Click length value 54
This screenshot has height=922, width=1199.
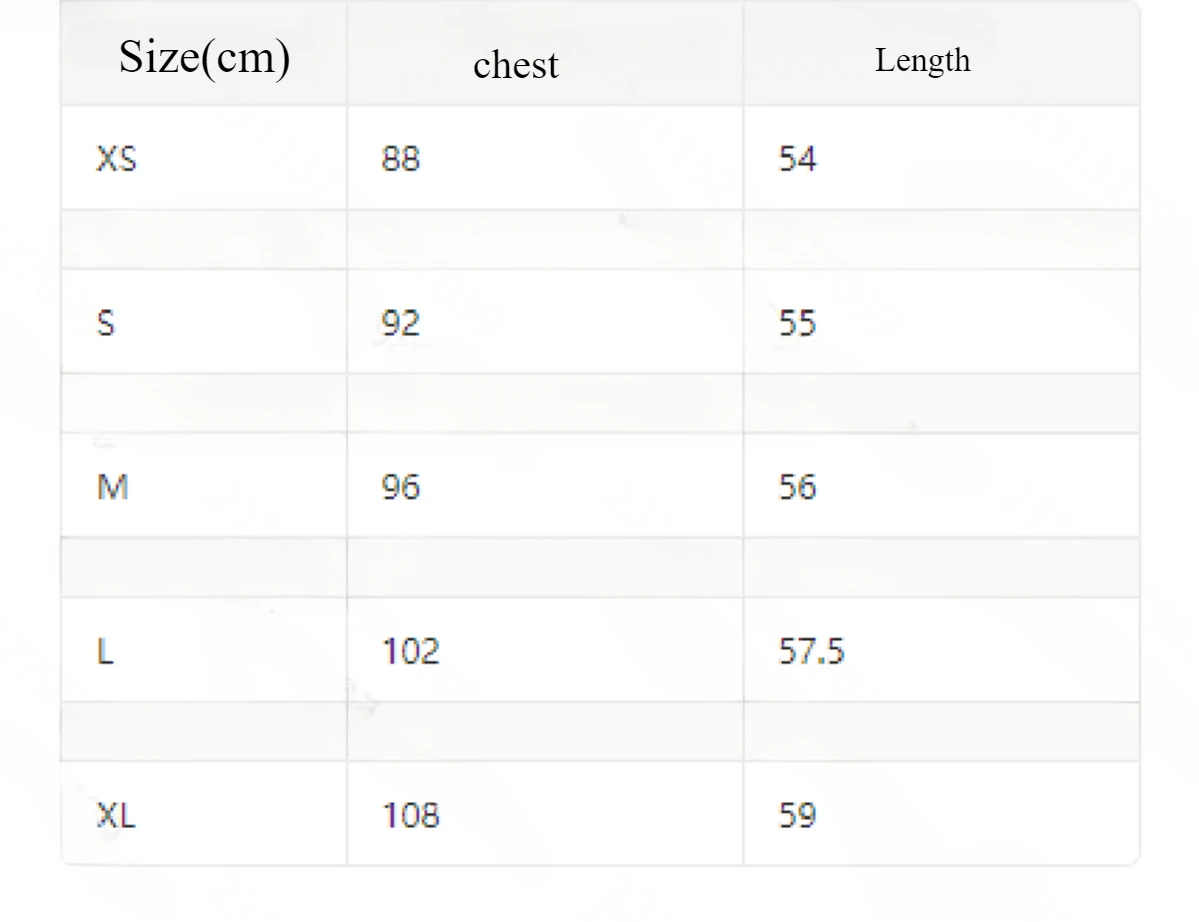click(798, 158)
